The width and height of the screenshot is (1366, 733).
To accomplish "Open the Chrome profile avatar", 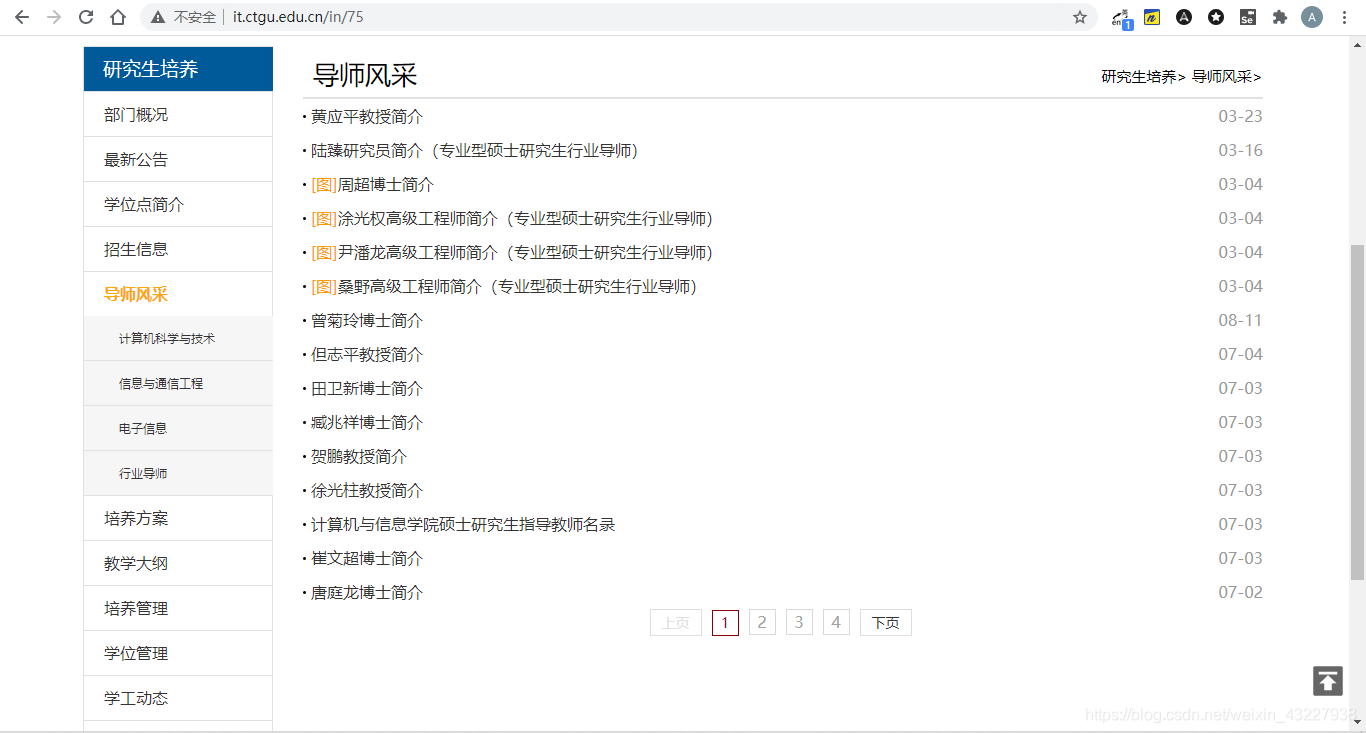I will [x=1311, y=17].
